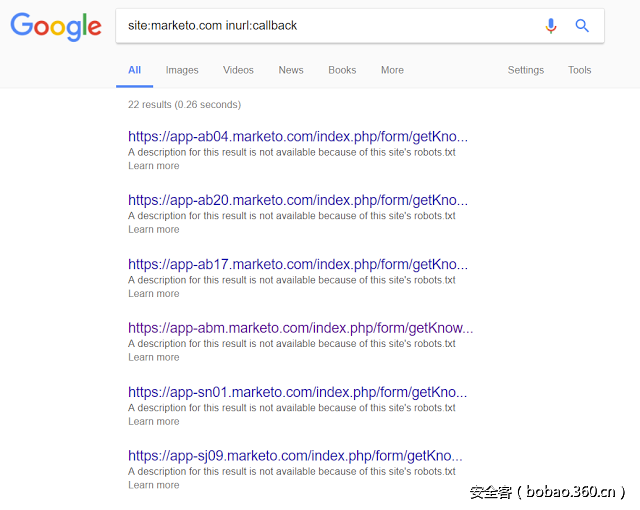Open the app-ab20.marketo.com result link
The image size is (640, 510).
298,200
